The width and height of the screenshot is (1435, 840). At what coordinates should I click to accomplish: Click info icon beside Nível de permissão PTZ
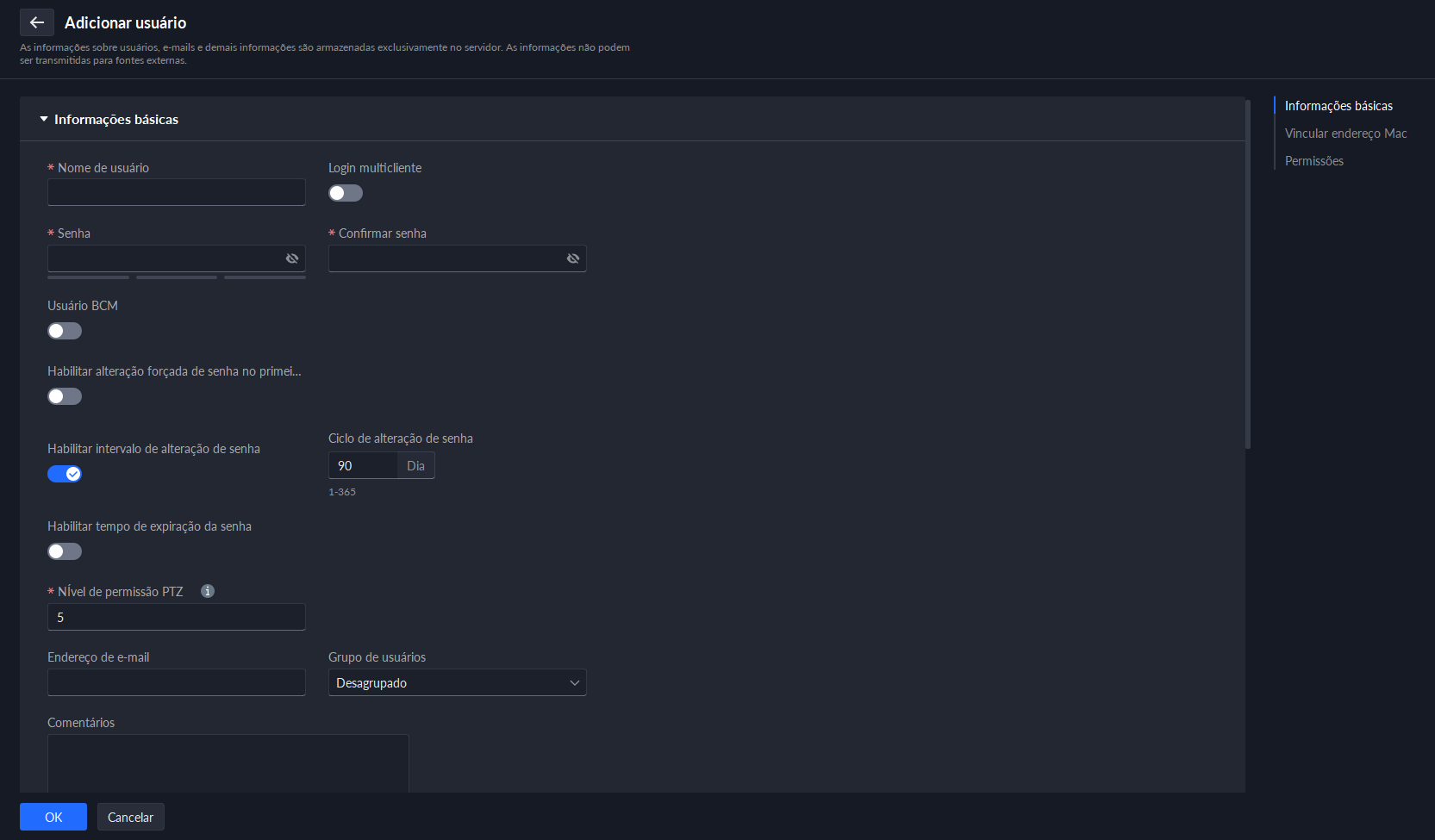(x=208, y=591)
